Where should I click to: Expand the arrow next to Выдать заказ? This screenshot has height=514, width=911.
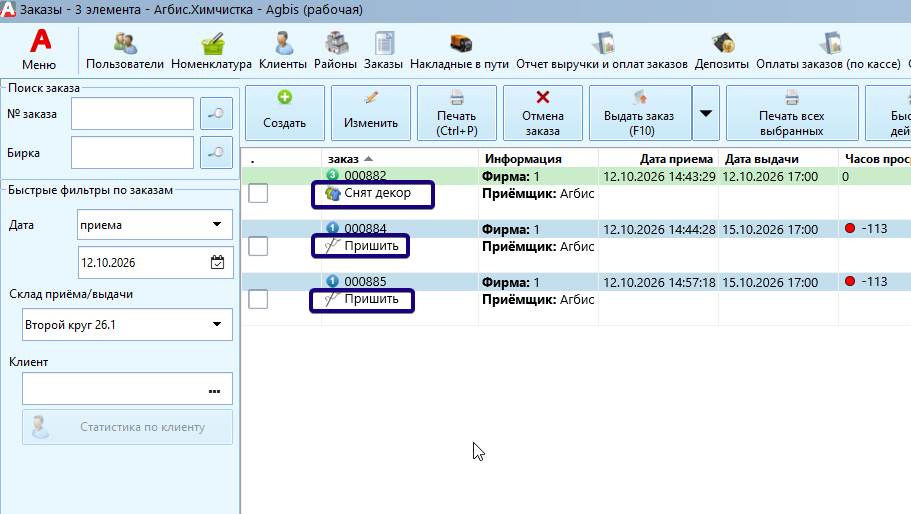(706, 113)
